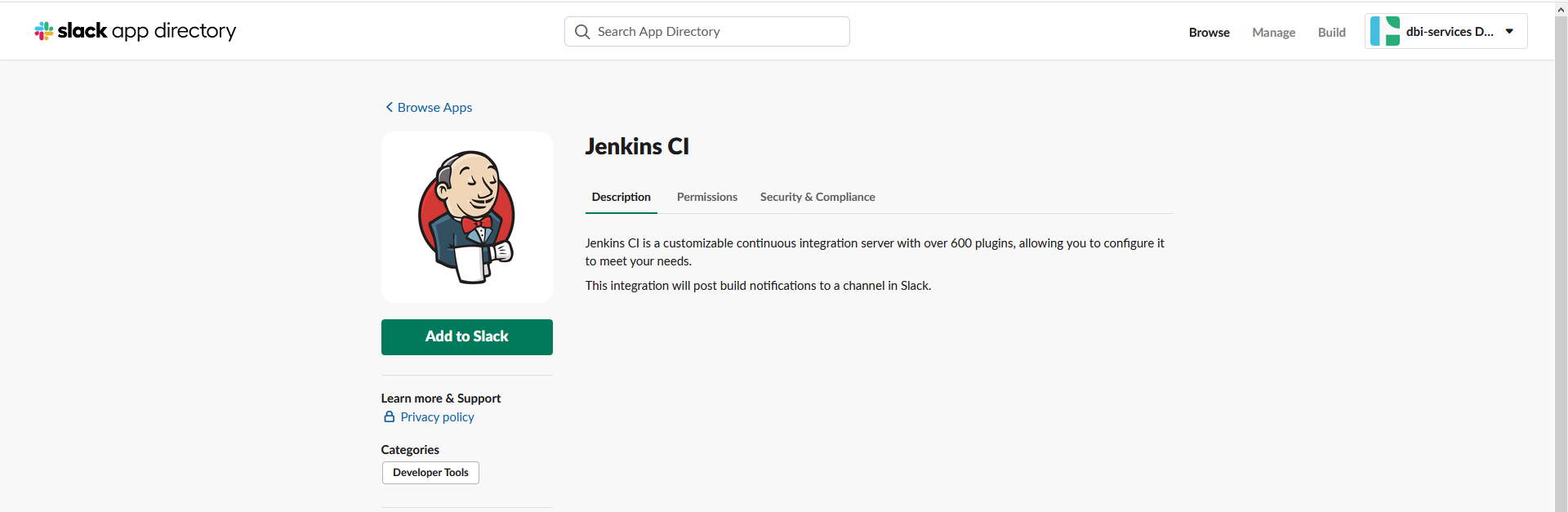Click the Search App Directory field
The height and width of the screenshot is (512, 1568).
707,32
